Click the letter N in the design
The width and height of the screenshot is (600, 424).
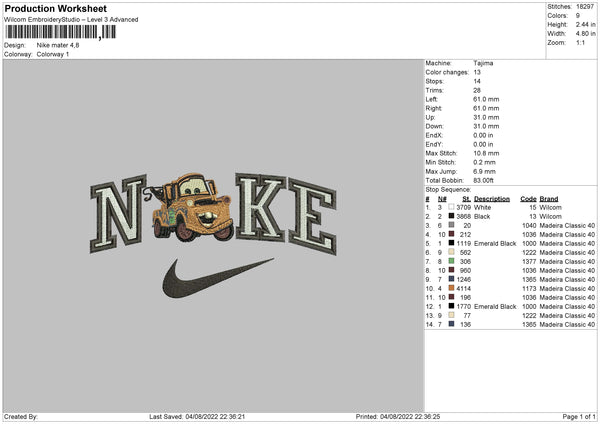click(118, 214)
